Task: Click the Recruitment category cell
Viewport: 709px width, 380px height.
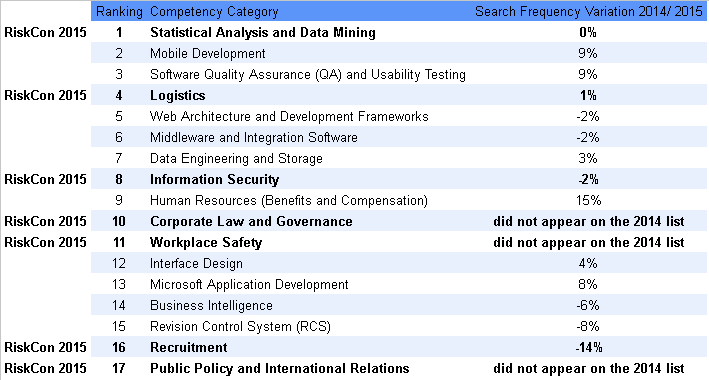Action: click(189, 347)
